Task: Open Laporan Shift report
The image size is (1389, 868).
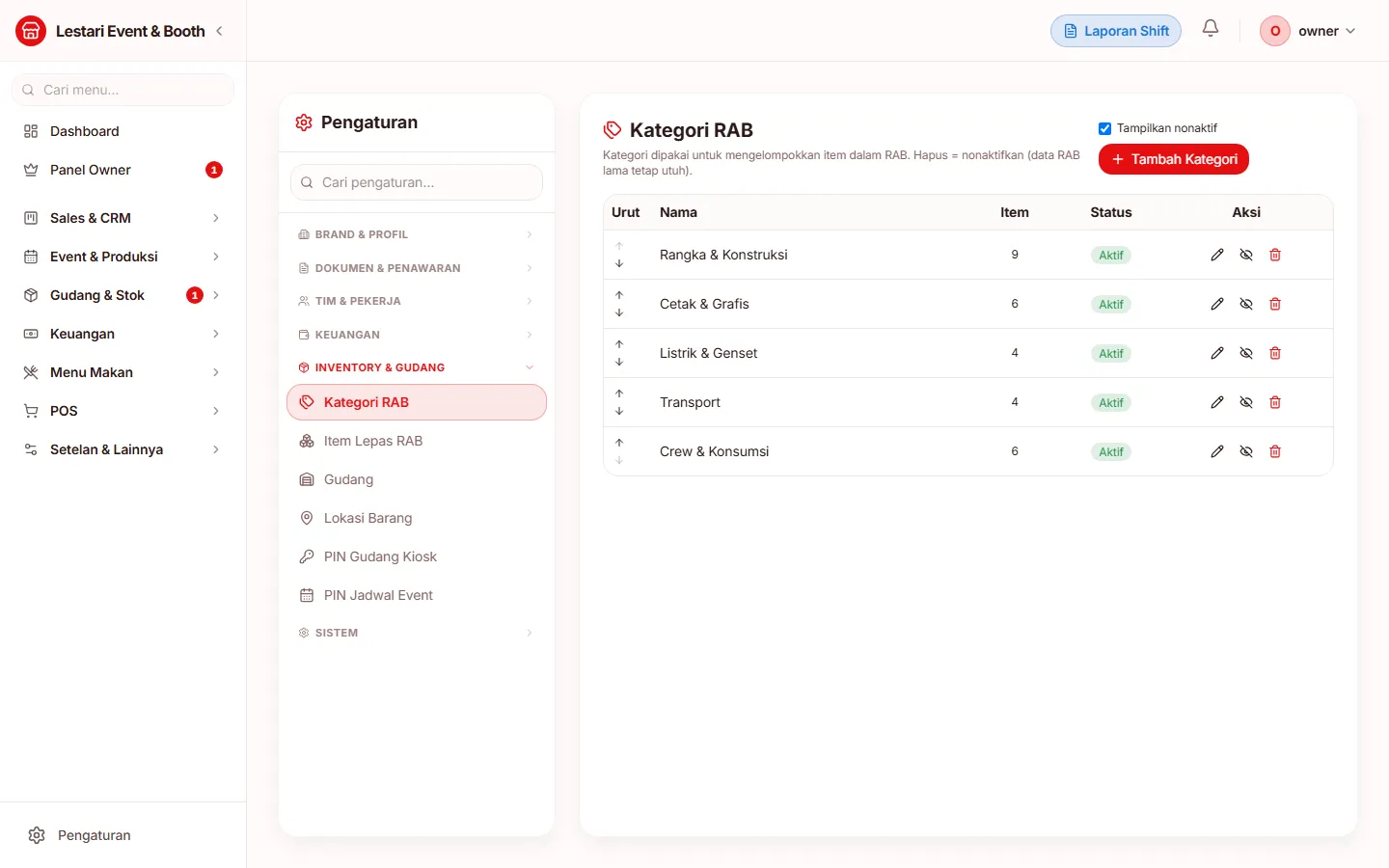Action: click(1116, 31)
